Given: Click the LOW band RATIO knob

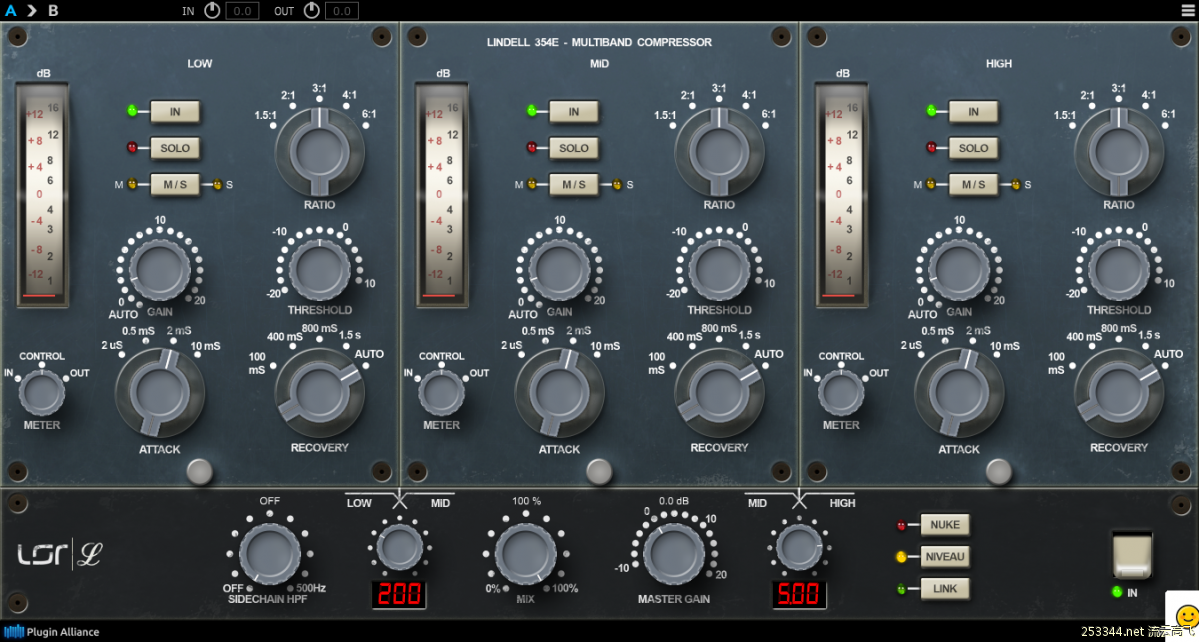Looking at the screenshot, I should coord(320,151).
